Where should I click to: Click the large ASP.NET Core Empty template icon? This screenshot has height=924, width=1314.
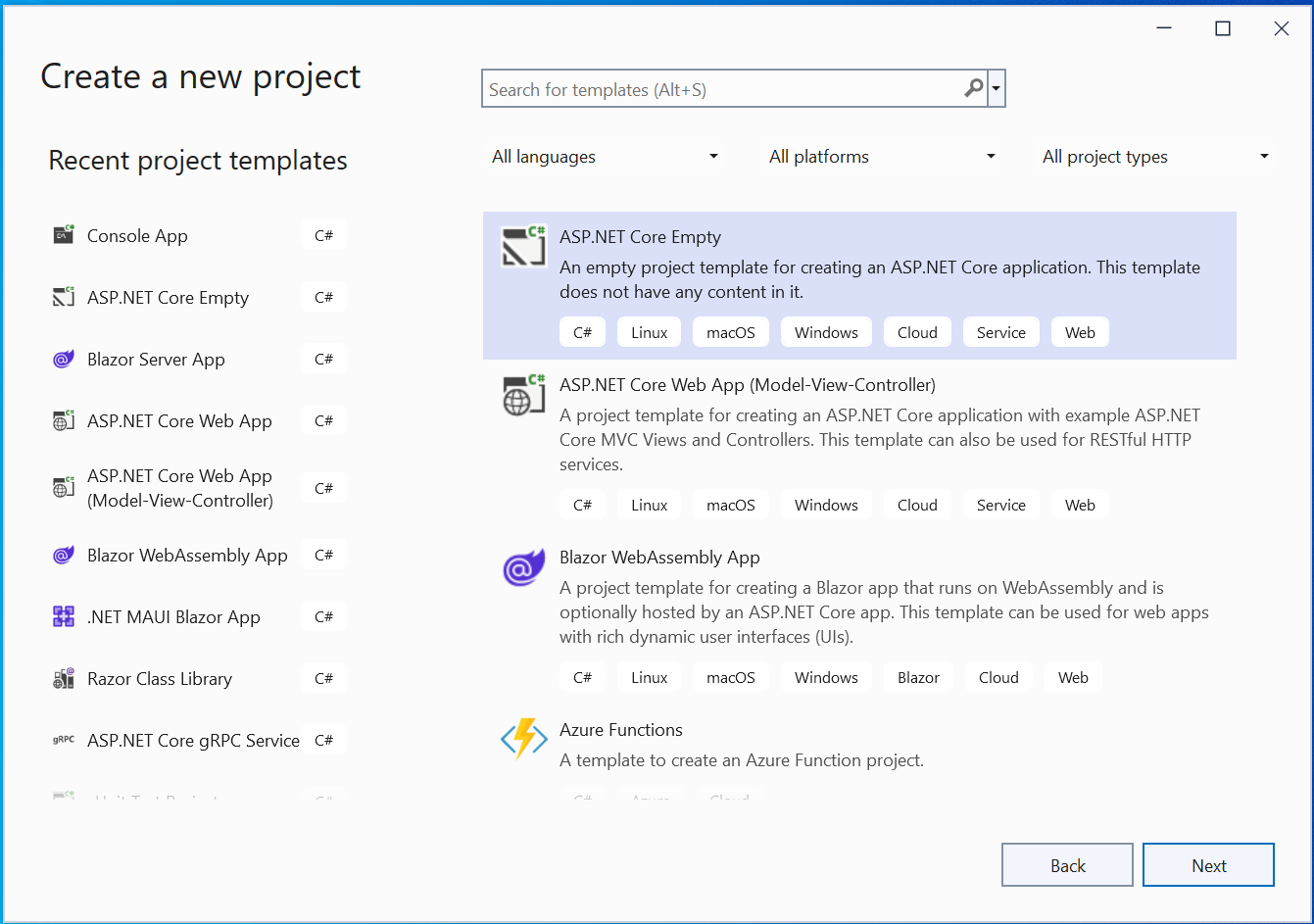pos(523,247)
